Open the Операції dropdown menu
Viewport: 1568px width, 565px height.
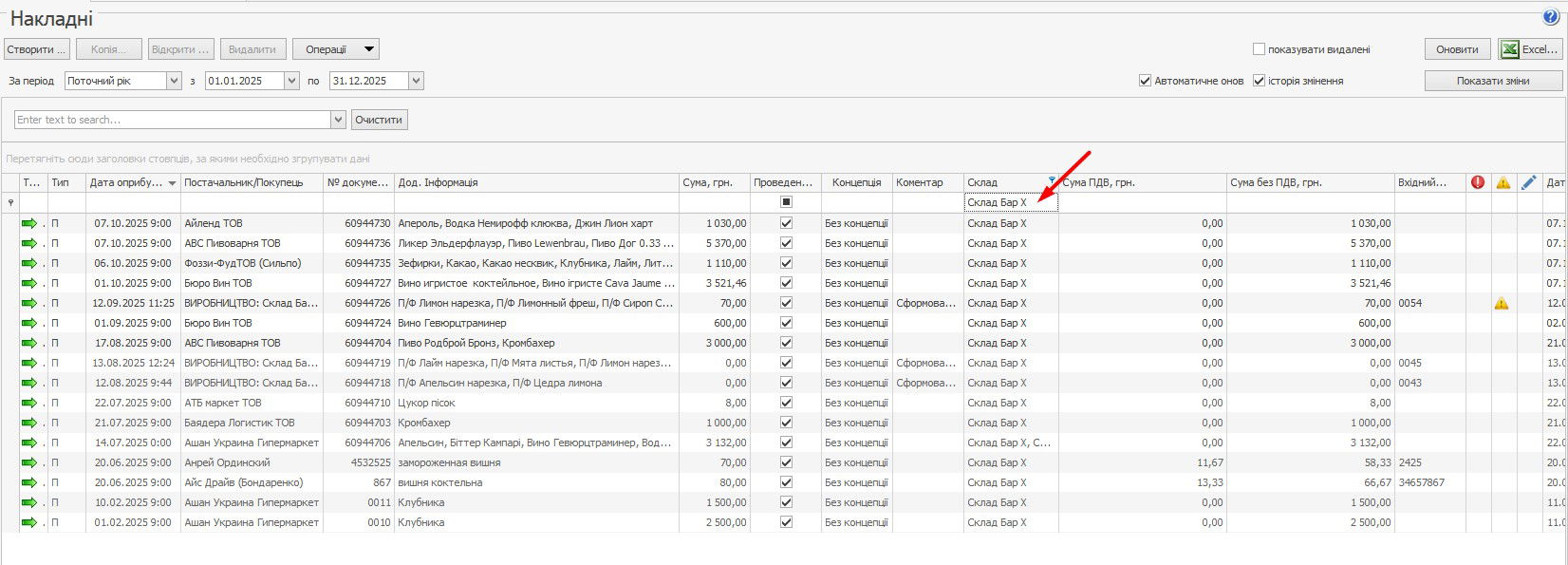click(369, 49)
